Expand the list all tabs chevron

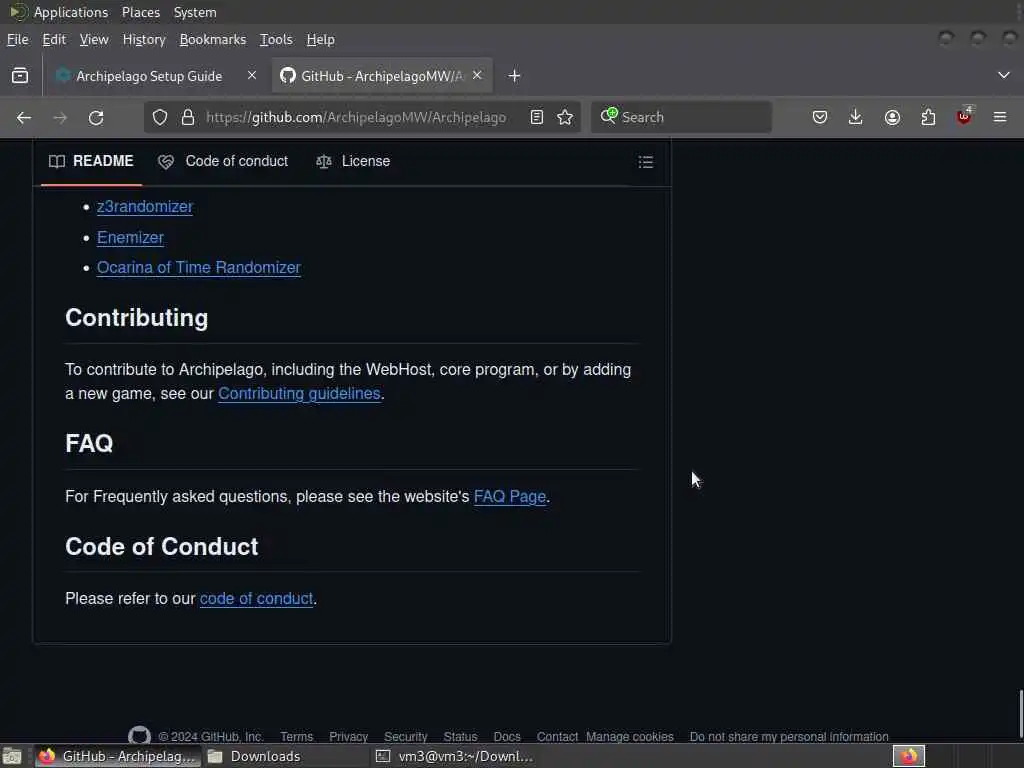(x=1004, y=75)
